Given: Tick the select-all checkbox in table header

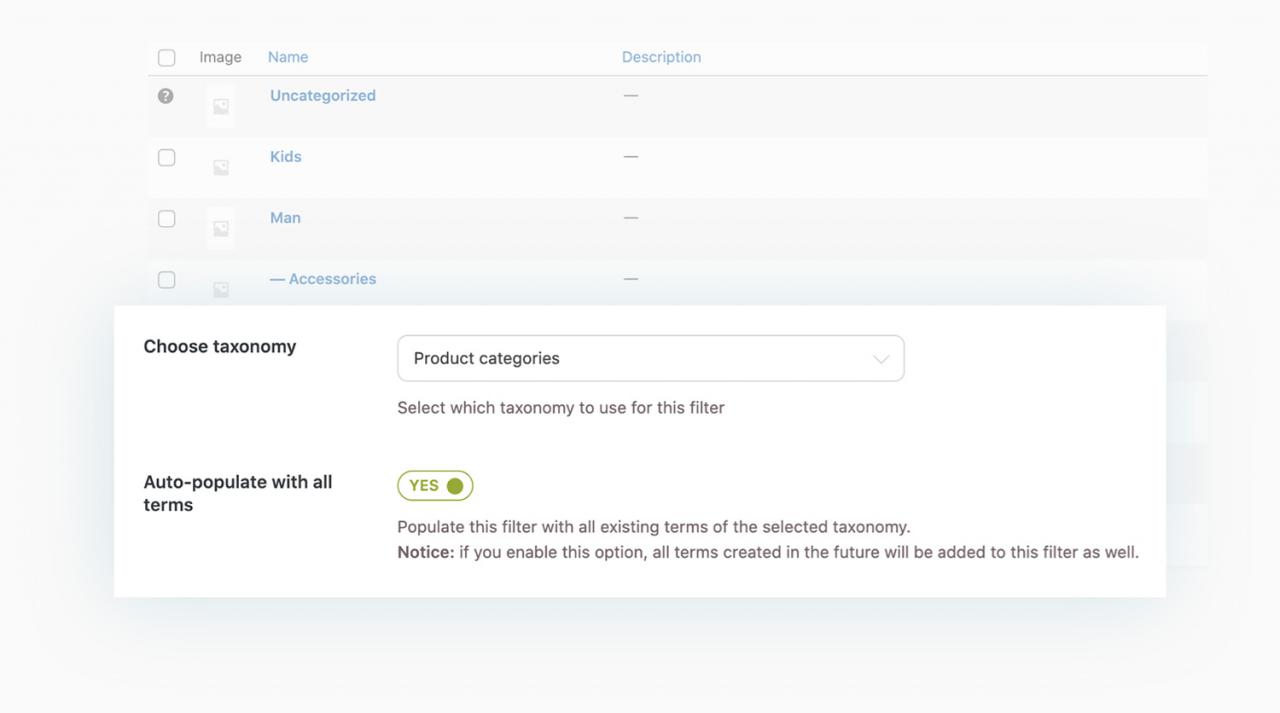Looking at the screenshot, I should tap(167, 58).
